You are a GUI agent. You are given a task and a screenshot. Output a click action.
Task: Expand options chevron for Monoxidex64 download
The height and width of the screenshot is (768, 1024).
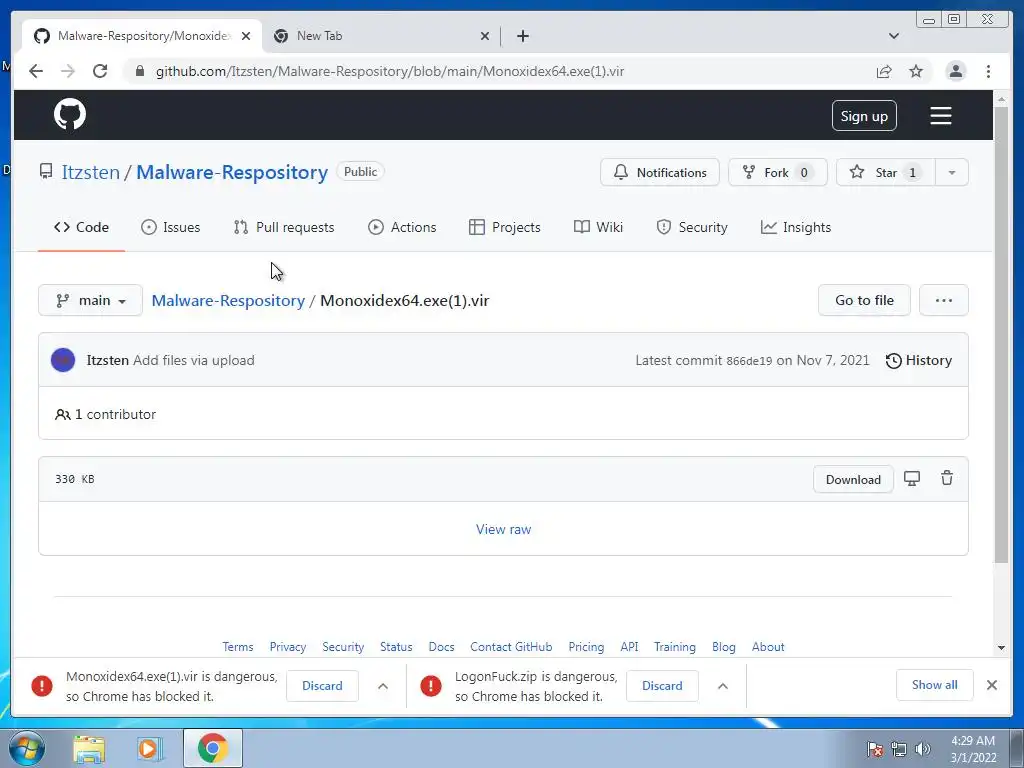coord(383,686)
